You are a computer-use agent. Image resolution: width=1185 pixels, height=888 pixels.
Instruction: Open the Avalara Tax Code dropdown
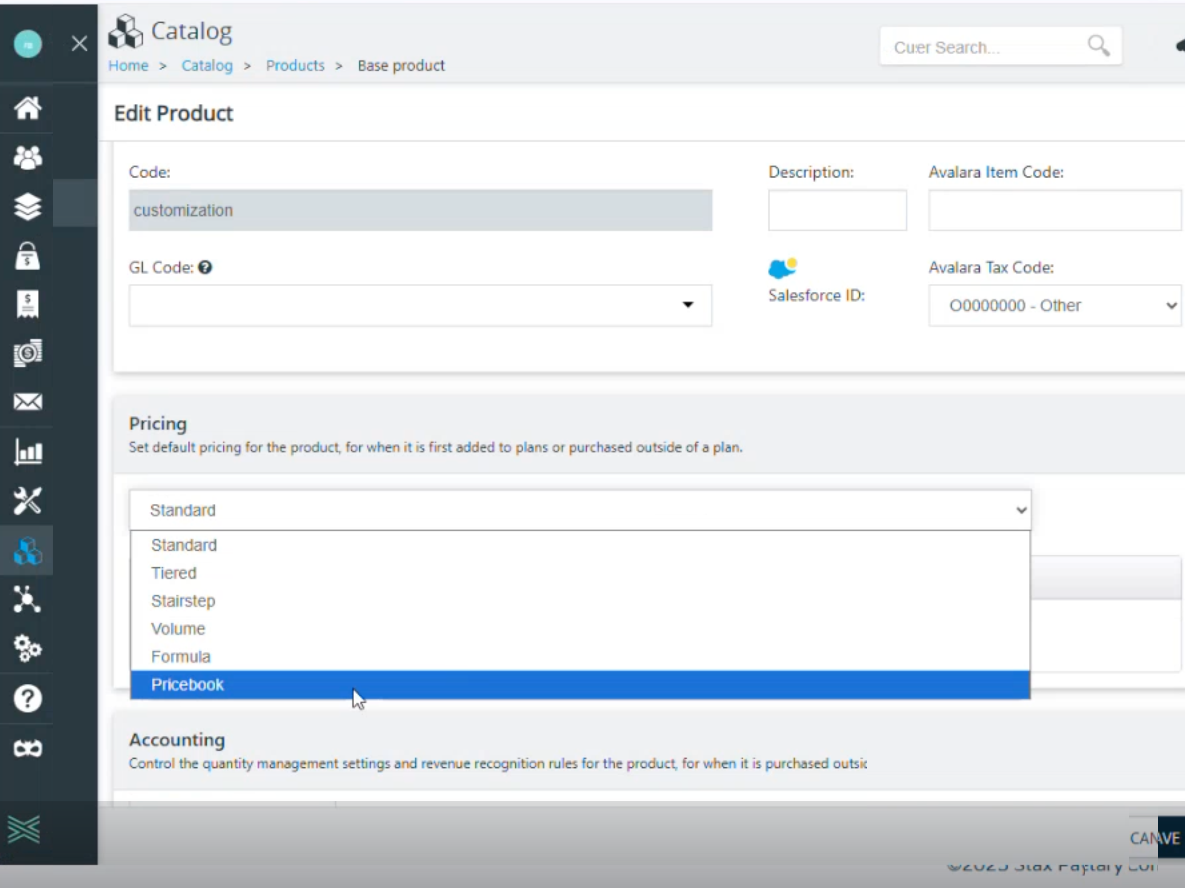tap(1054, 305)
